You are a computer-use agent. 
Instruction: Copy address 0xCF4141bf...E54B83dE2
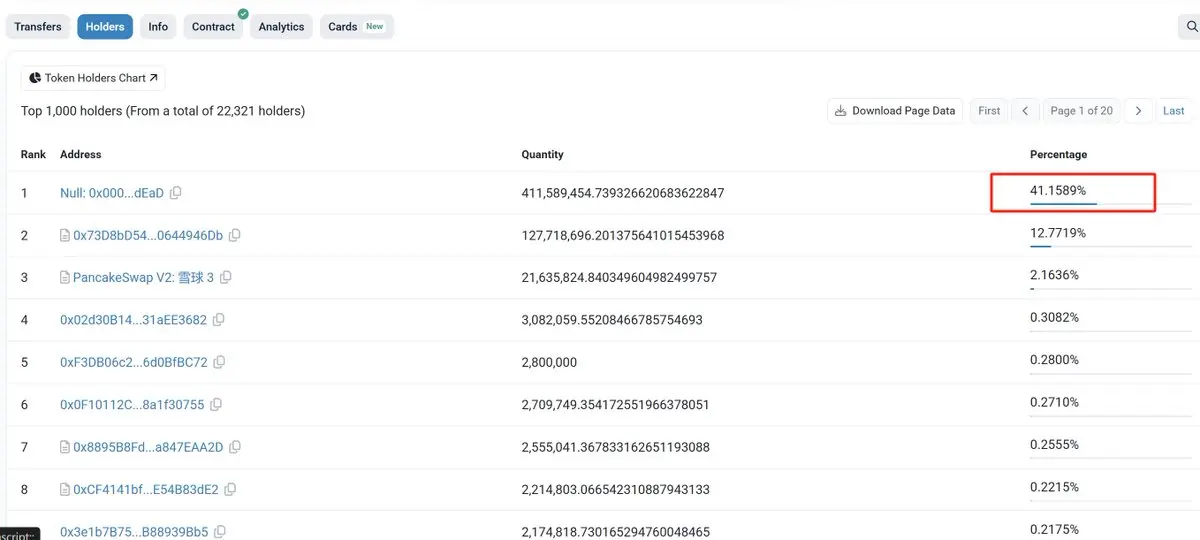pyautogui.click(x=231, y=490)
